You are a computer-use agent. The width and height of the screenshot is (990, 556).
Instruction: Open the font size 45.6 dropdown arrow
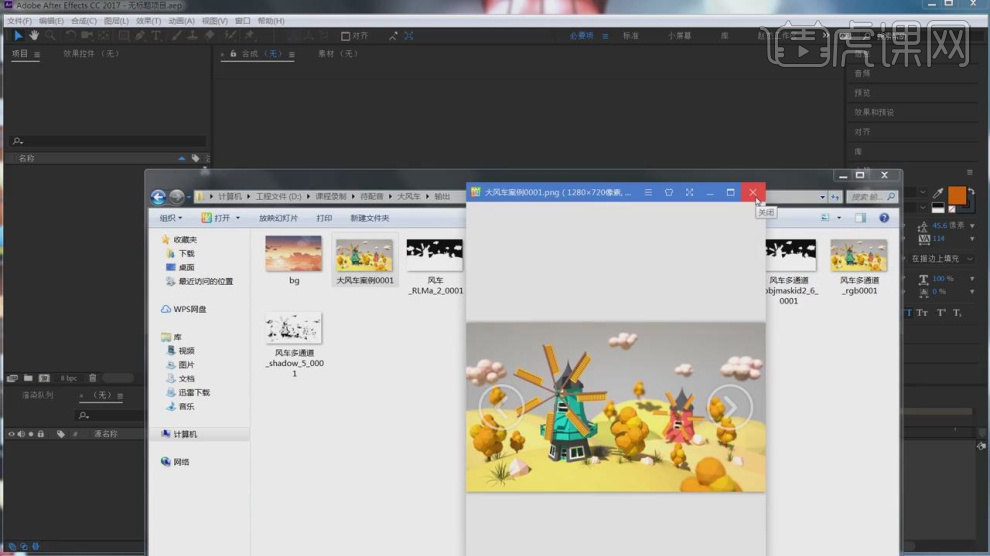(x=972, y=225)
